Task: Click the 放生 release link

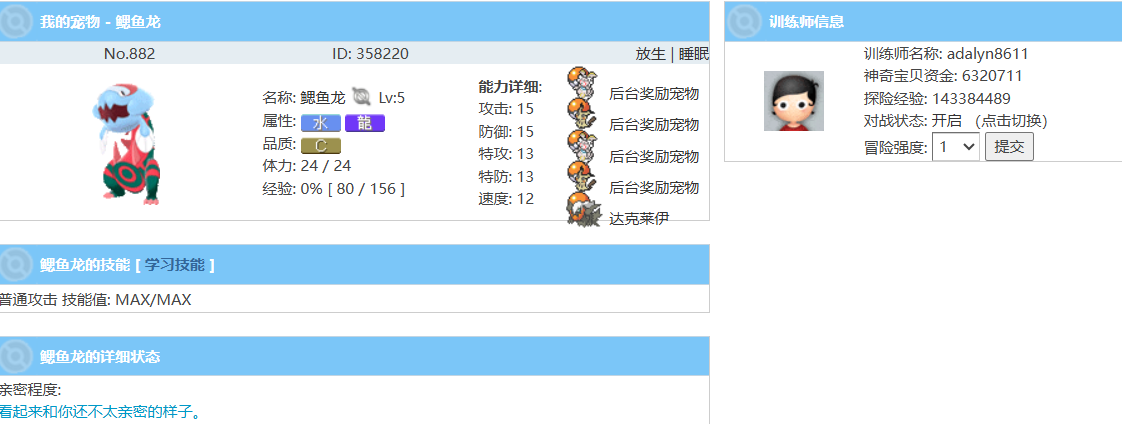Action: tap(650, 54)
